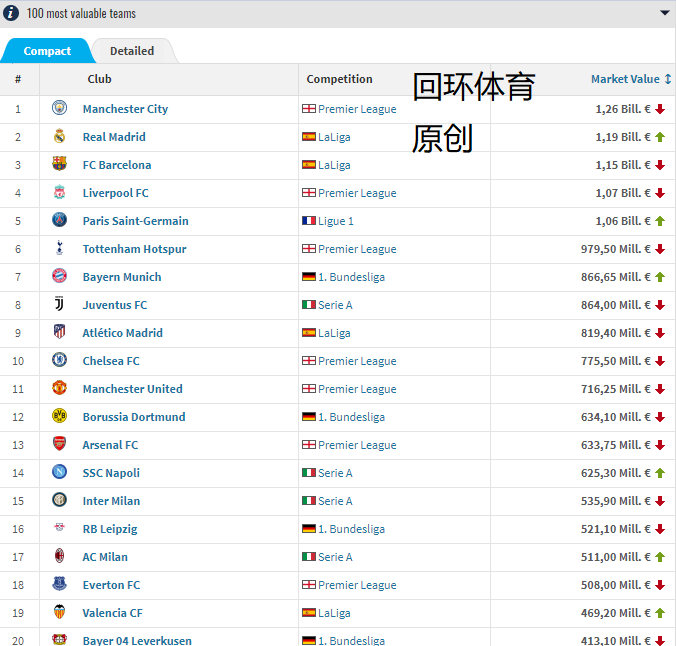The image size is (676, 646).
Task: Open Real Madrid crest icon
Action: click(x=59, y=136)
